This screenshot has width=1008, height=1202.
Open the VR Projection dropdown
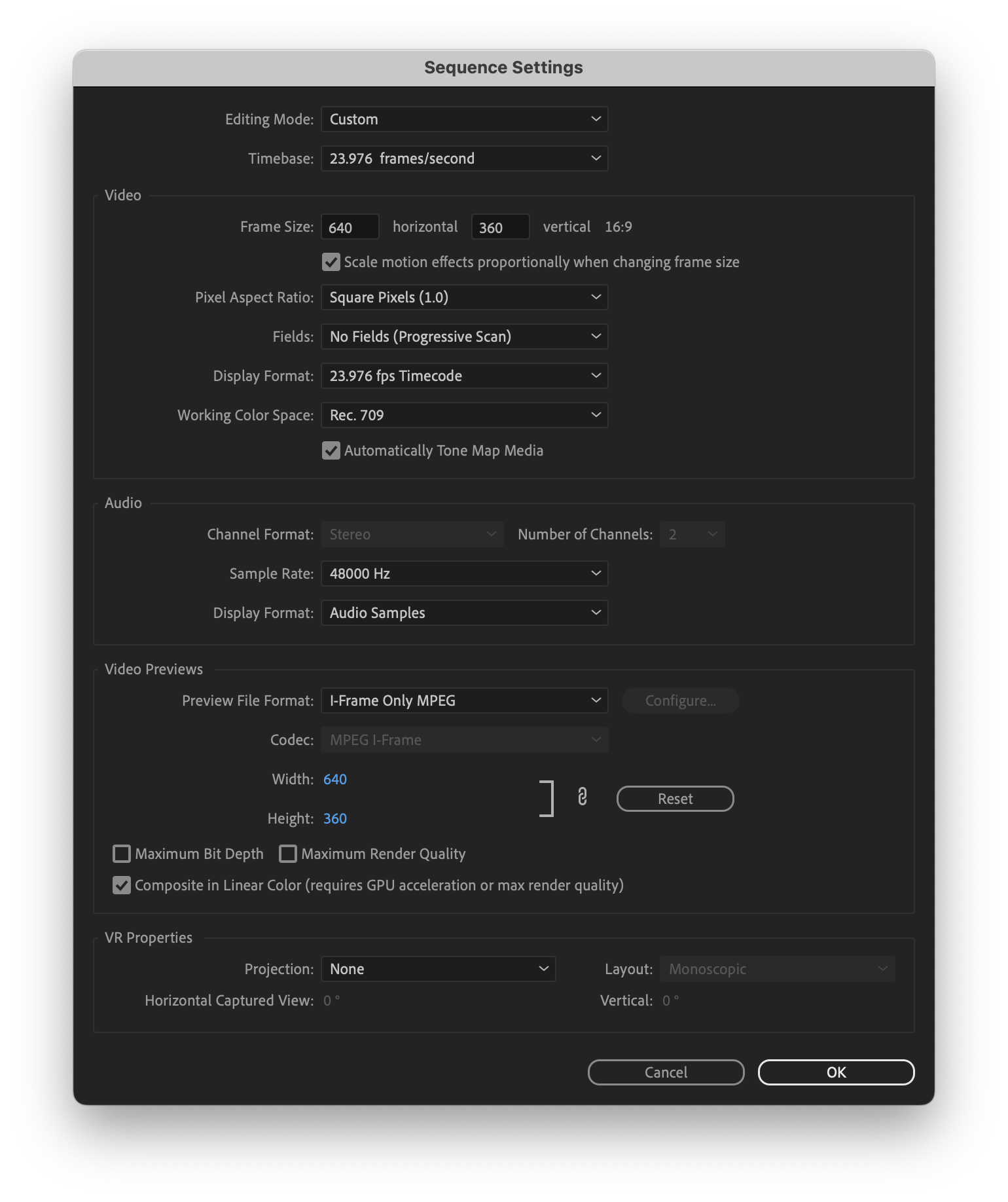click(x=438, y=969)
